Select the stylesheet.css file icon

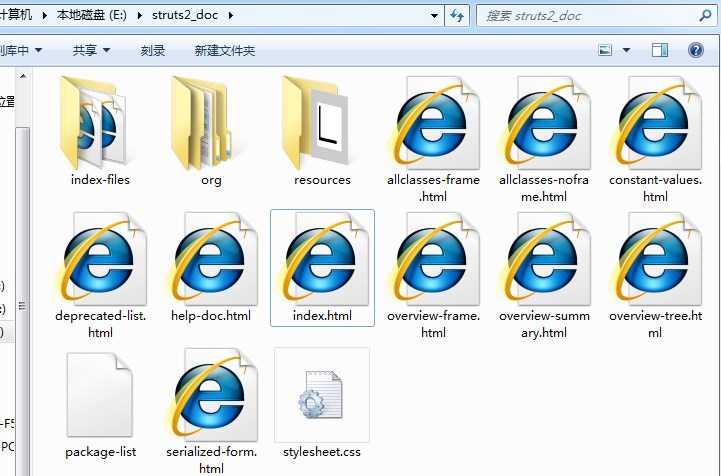[321, 395]
